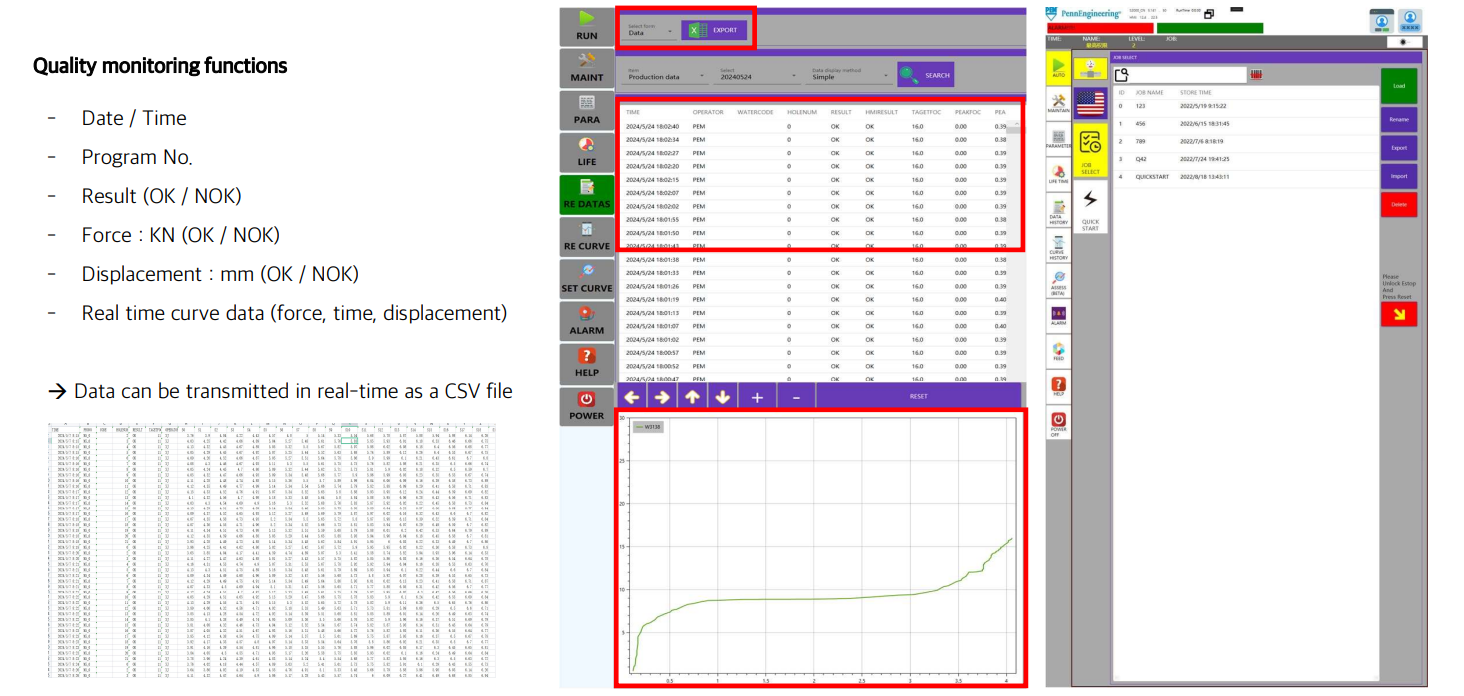Screen dimensions: 1464x696
Task: Open the MAINT maintenance panel
Action: (587, 68)
